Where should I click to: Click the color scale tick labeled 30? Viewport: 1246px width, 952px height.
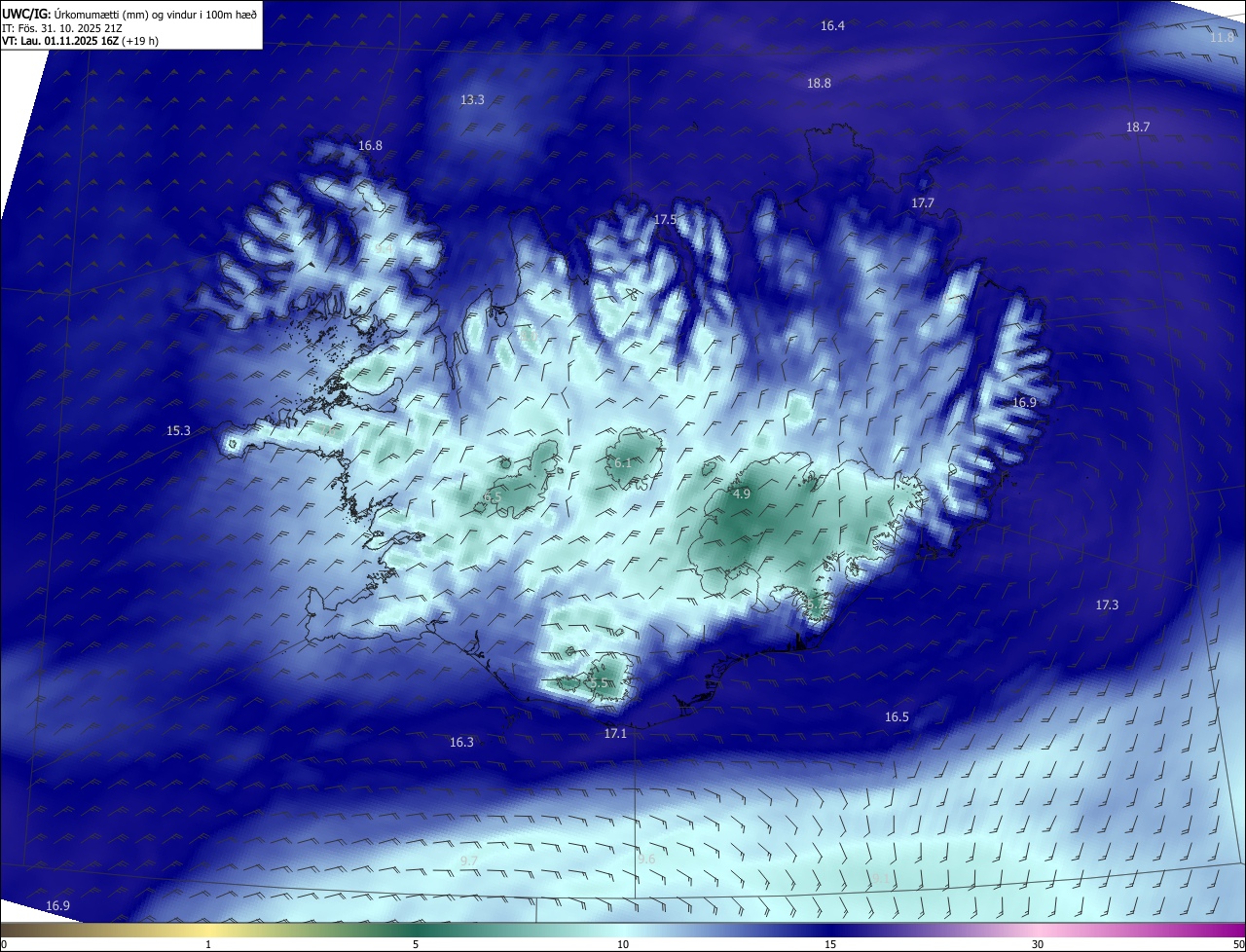point(1038,945)
